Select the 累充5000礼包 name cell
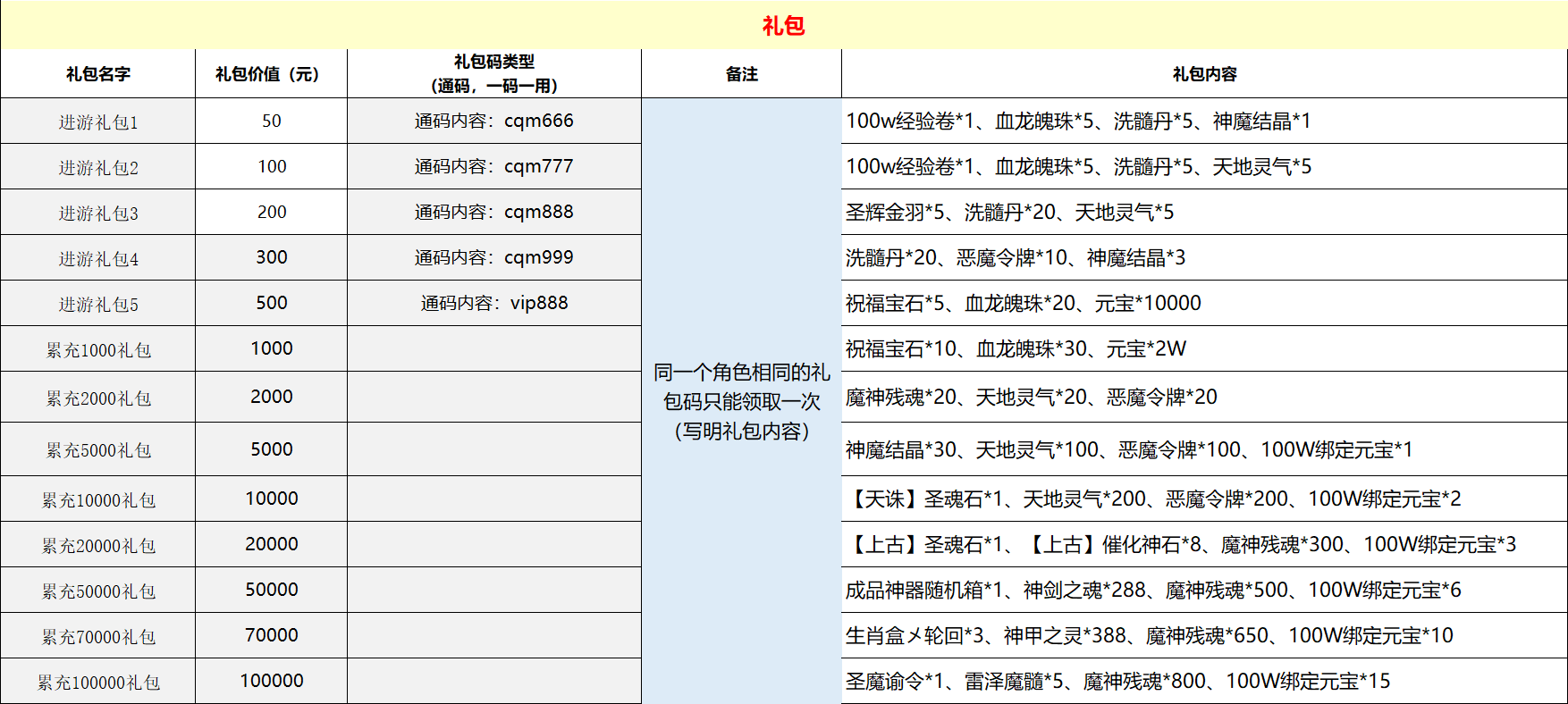 [97, 449]
